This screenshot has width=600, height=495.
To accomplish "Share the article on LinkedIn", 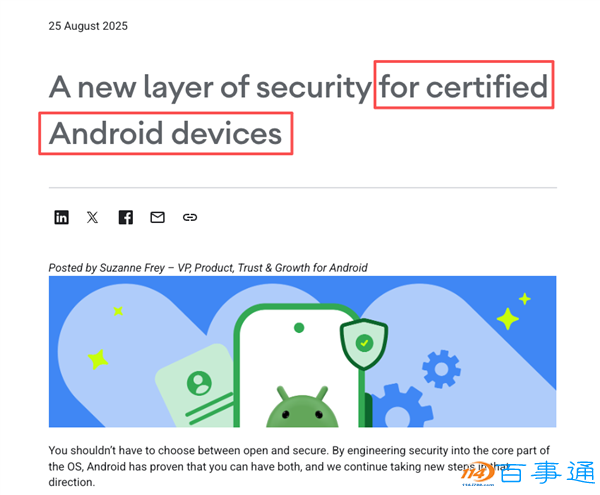I will point(61,217).
